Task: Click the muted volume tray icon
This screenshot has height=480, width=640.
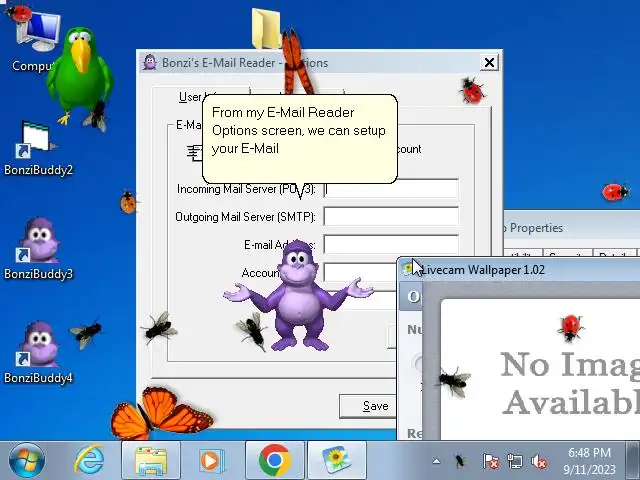Action: 539,462
